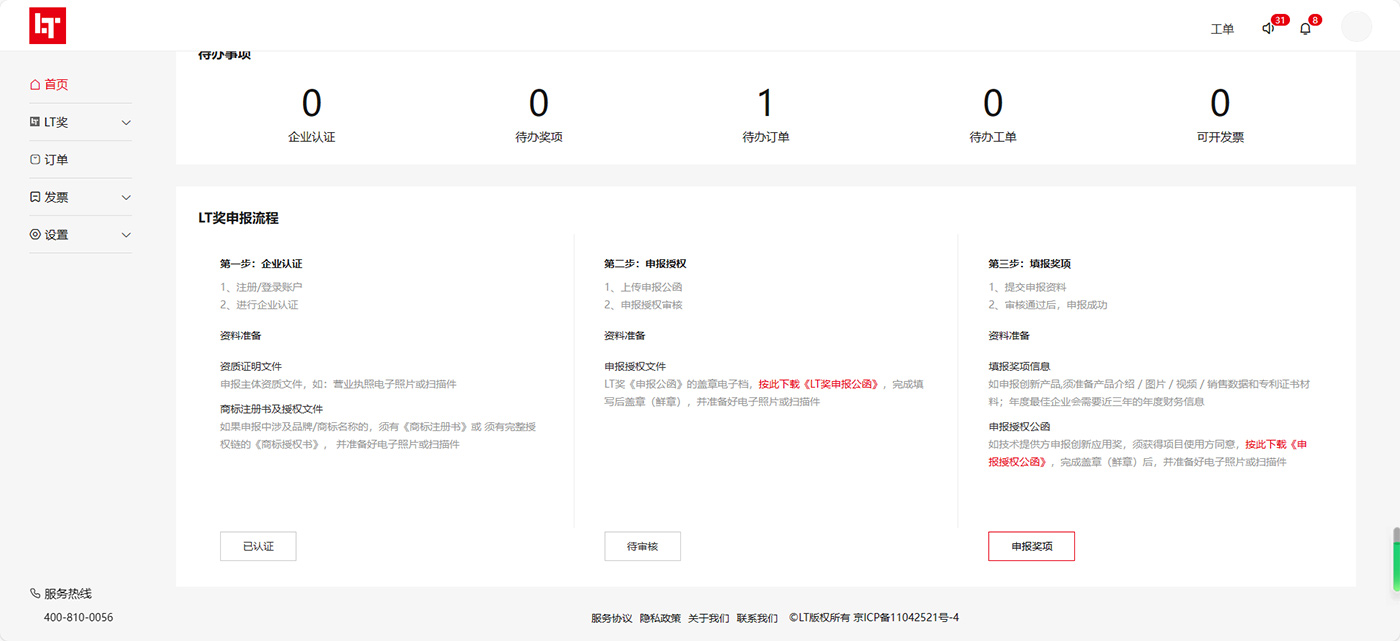Image resolution: width=1400 pixels, height=641 pixels.
Task: Select the LT奖 sidebar menu item
Action: click(56, 123)
